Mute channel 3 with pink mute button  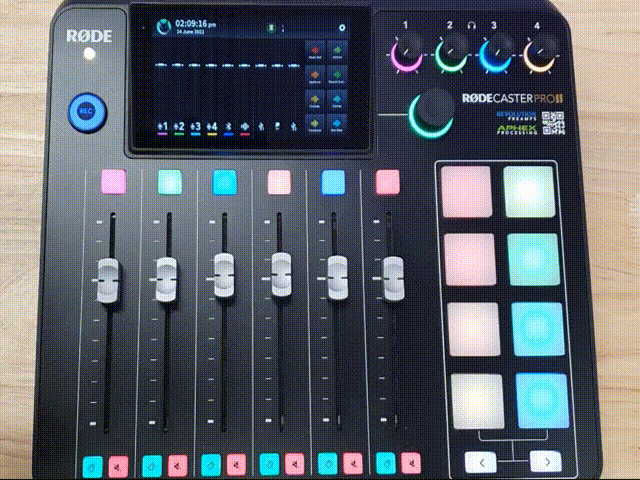(x=237, y=464)
